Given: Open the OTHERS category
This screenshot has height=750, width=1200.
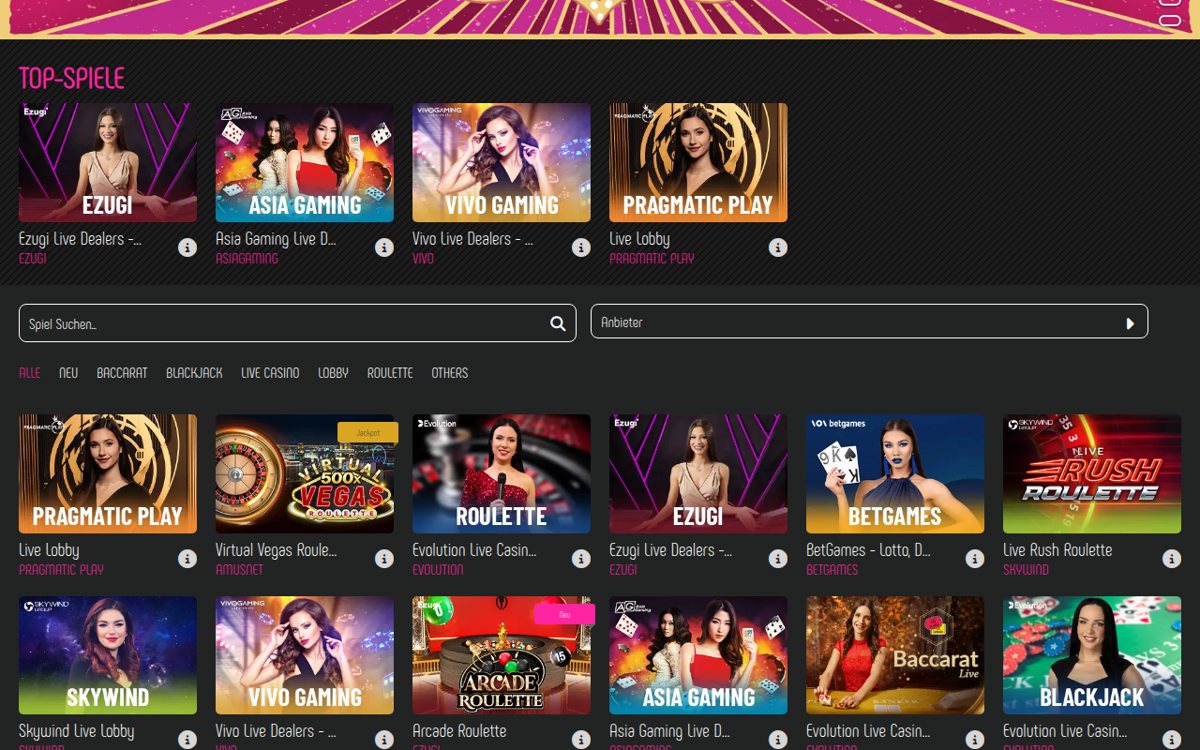Looking at the screenshot, I should pos(450,372).
